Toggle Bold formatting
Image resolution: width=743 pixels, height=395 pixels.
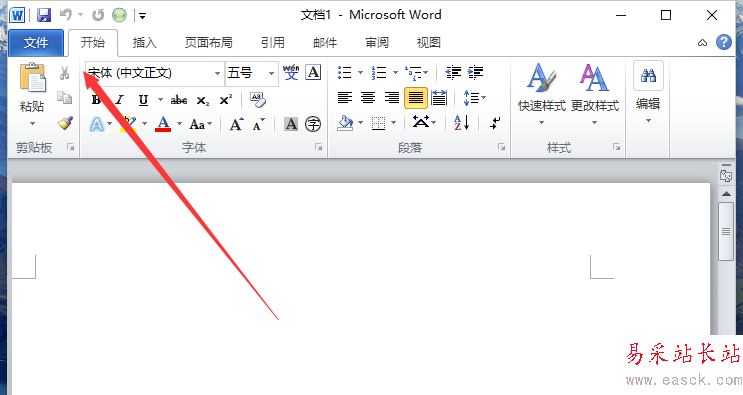96,100
